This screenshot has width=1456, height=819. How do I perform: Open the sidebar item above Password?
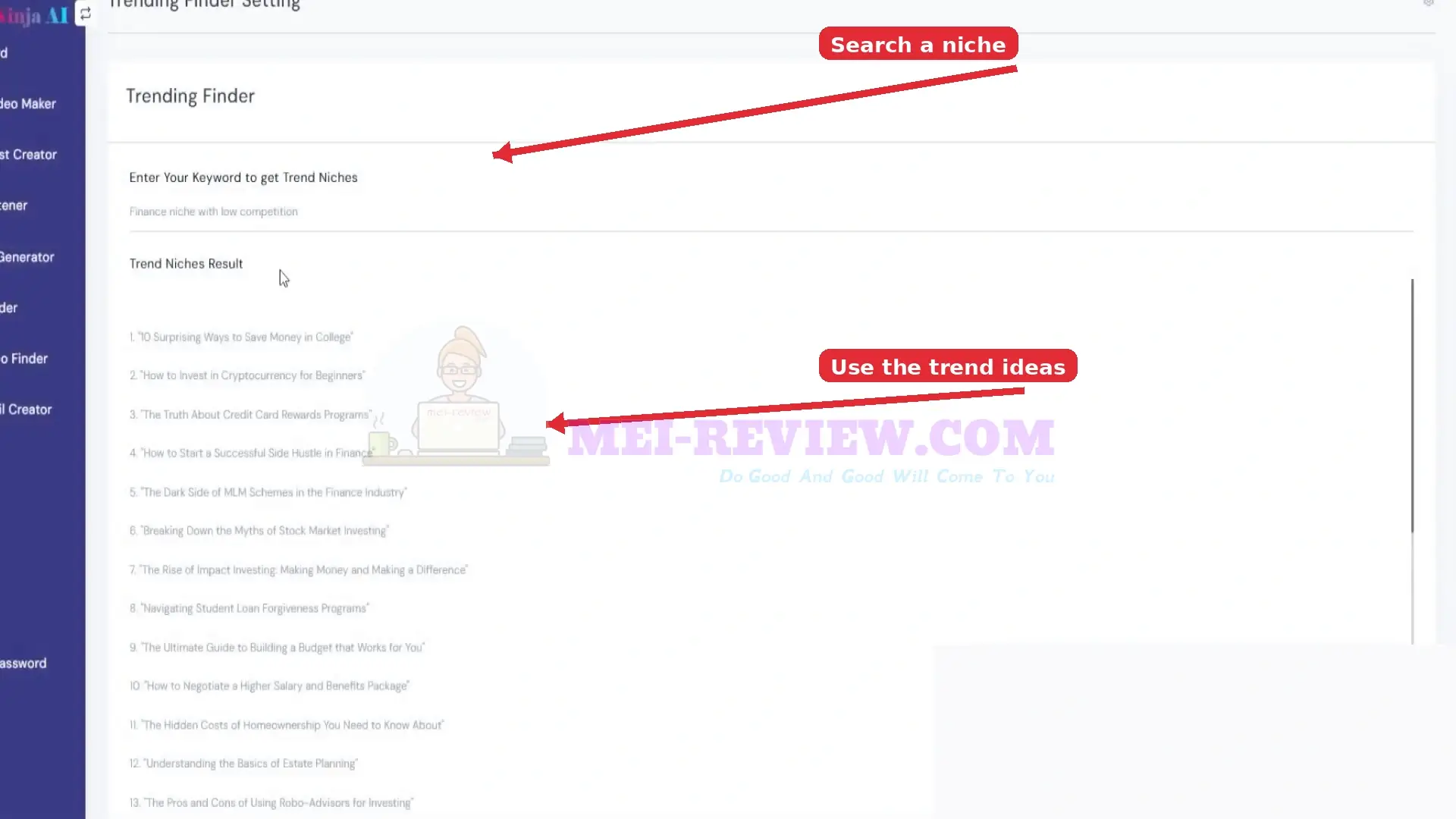pos(26,409)
